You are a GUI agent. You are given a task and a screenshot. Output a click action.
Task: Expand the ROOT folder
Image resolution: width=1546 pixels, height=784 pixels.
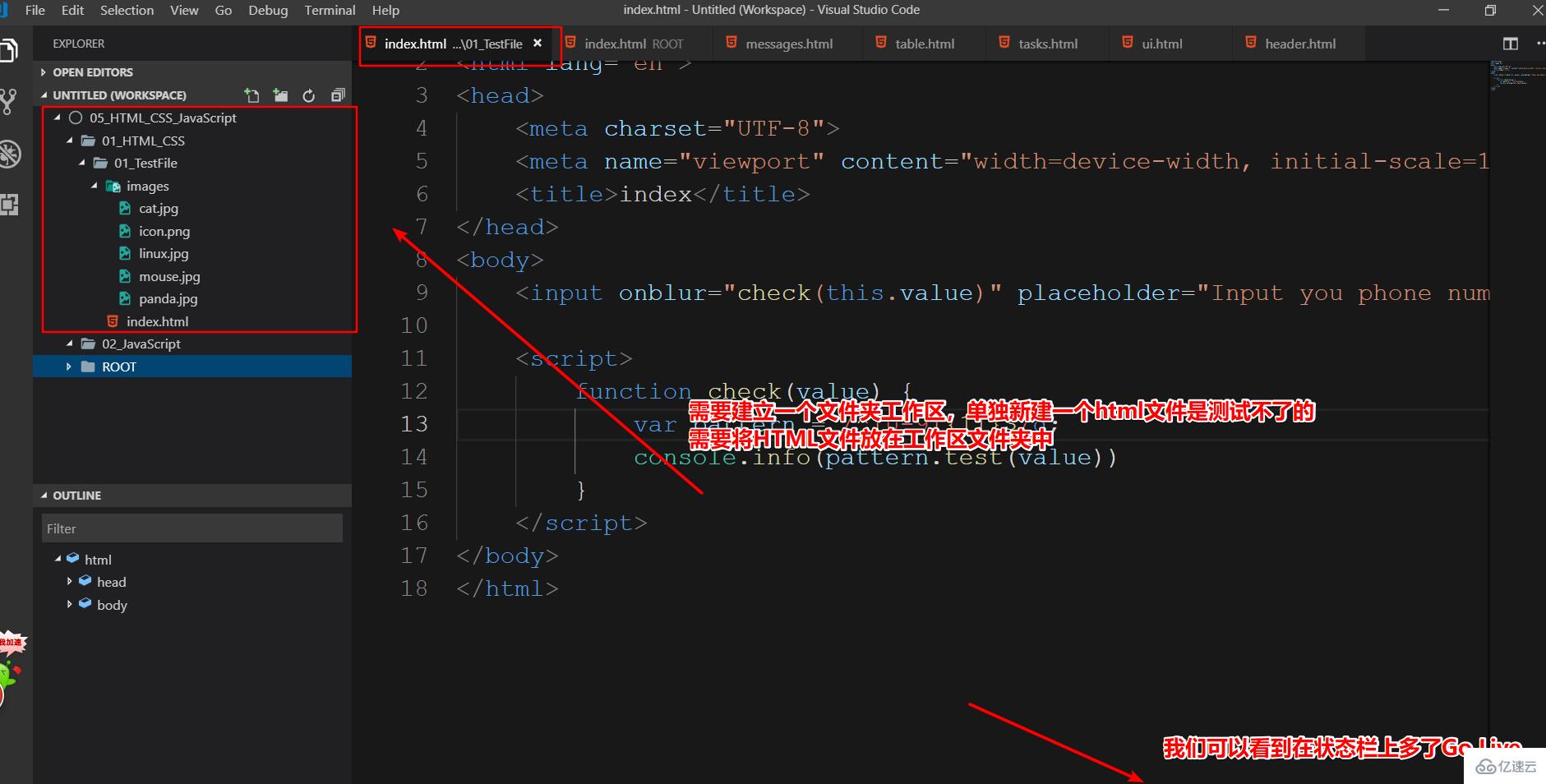69,367
